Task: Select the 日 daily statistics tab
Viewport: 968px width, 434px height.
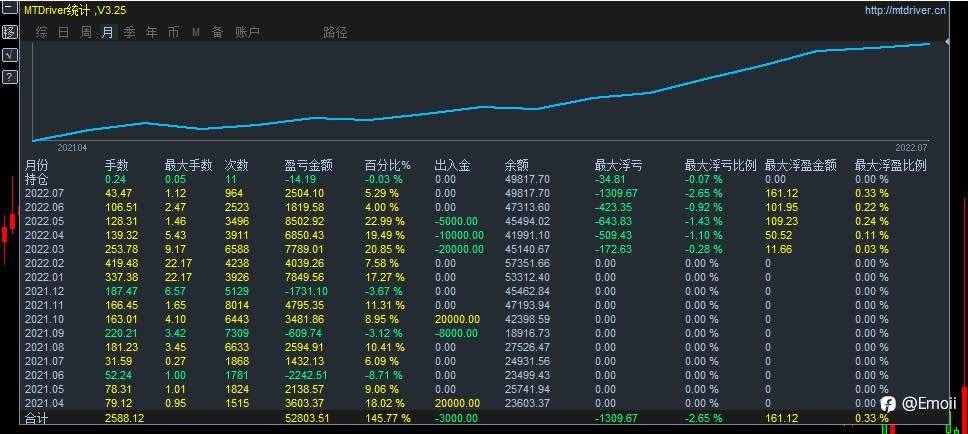Action: pos(64,33)
